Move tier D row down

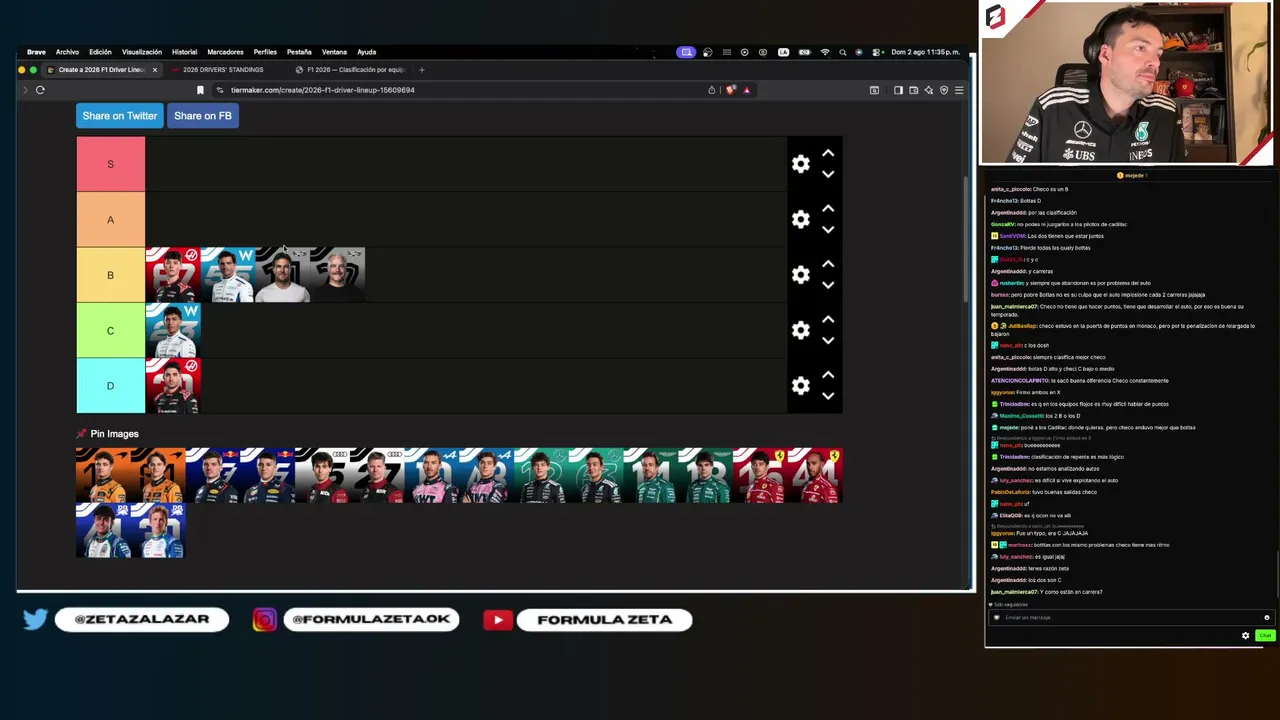828,396
